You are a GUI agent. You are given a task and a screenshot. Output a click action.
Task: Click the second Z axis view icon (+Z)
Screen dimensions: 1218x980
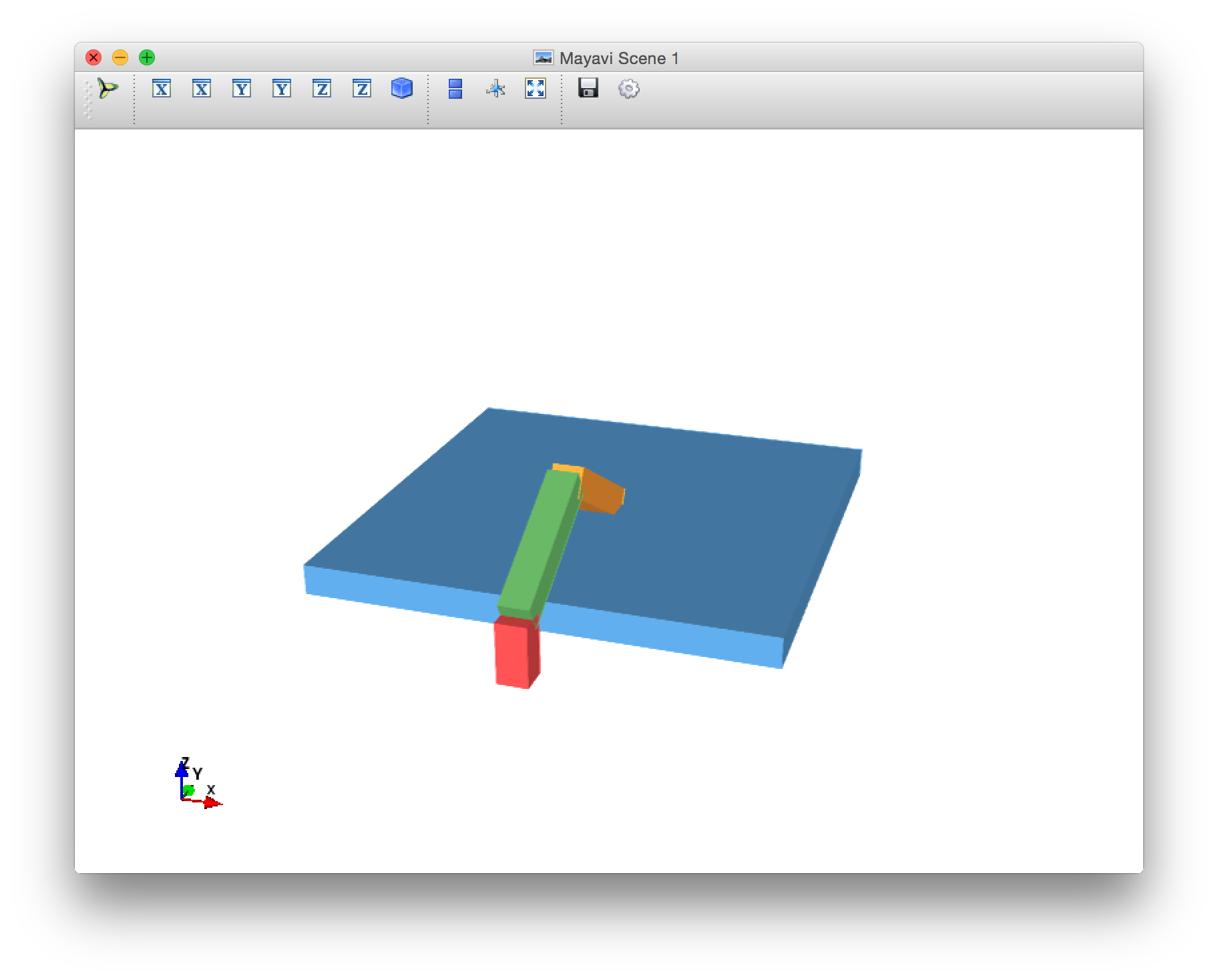[362, 88]
